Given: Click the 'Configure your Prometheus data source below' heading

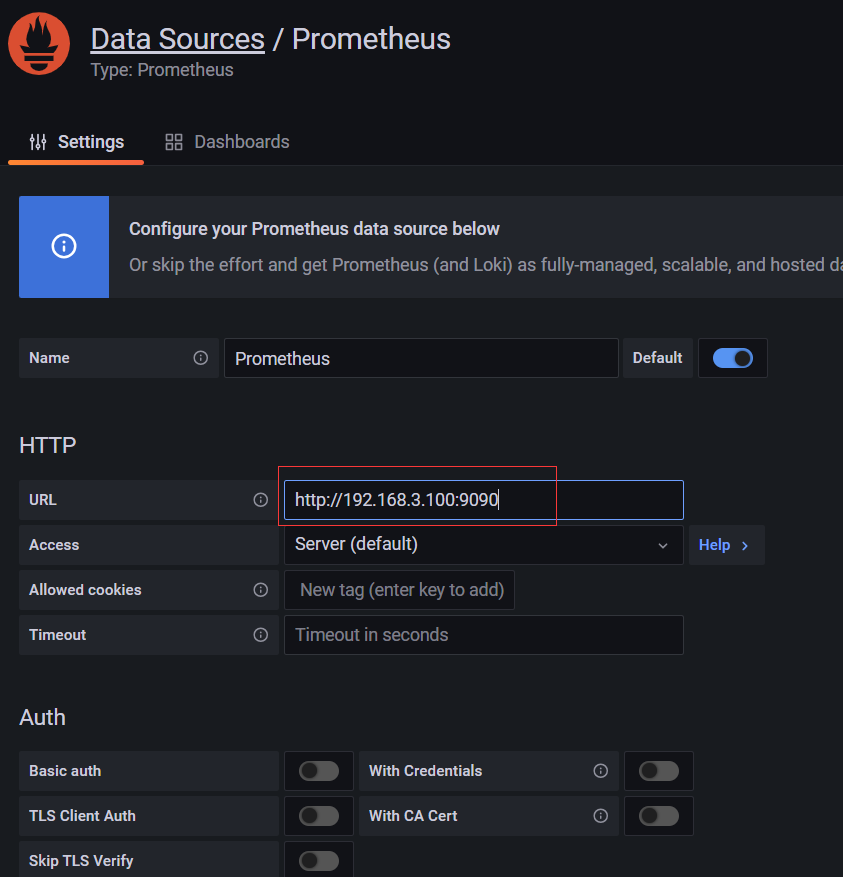Looking at the screenshot, I should pyautogui.click(x=314, y=229).
